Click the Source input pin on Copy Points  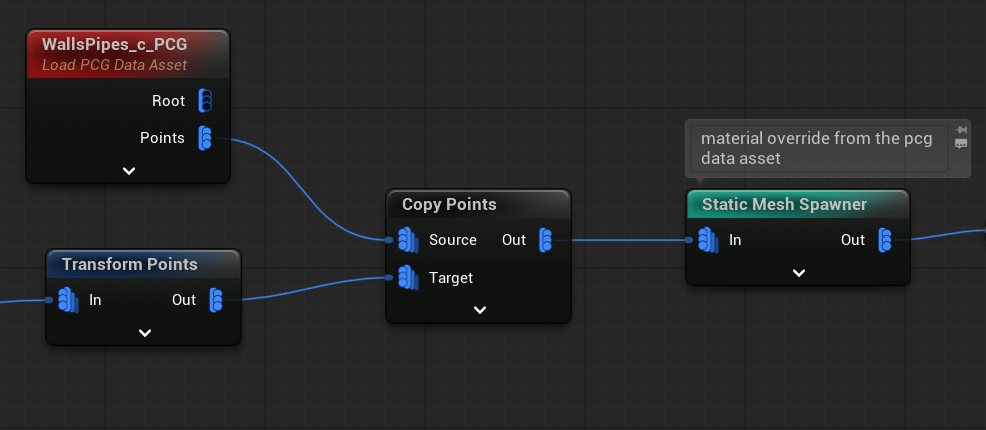(407, 240)
